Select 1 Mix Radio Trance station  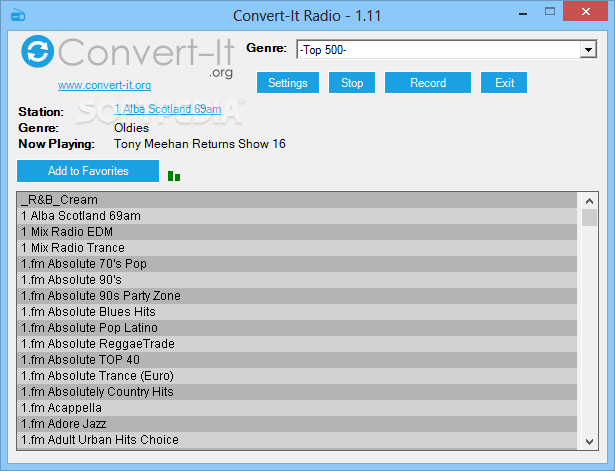(x=297, y=248)
